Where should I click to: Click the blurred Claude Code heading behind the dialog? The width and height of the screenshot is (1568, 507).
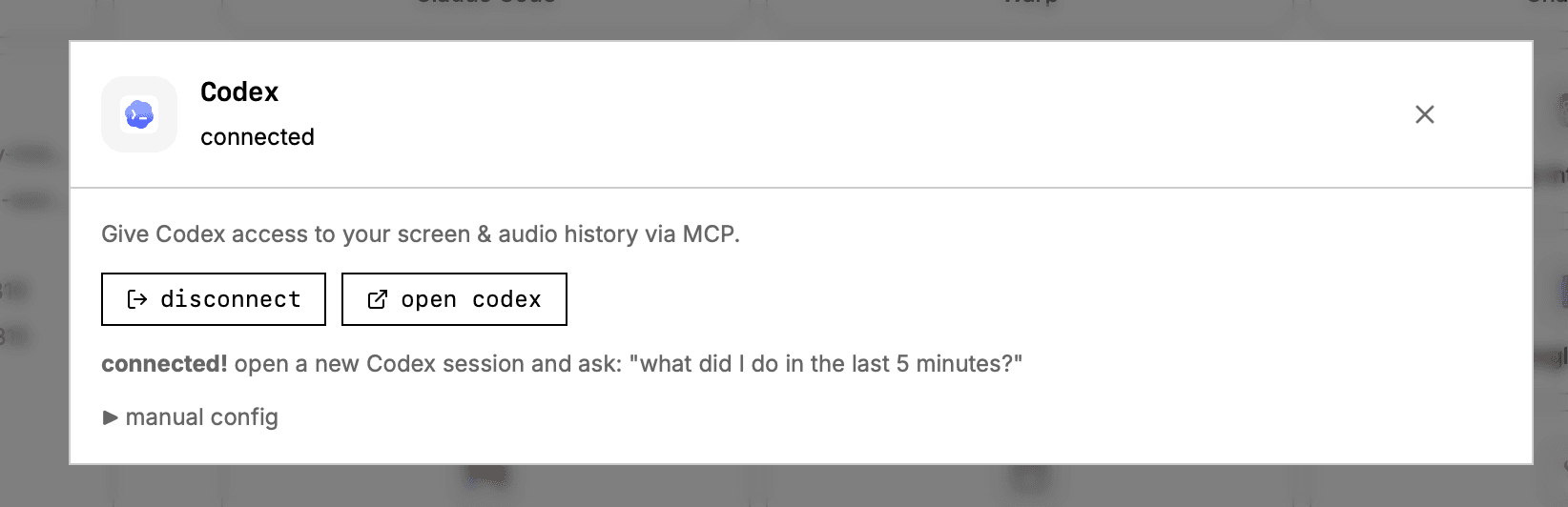tap(486, 4)
